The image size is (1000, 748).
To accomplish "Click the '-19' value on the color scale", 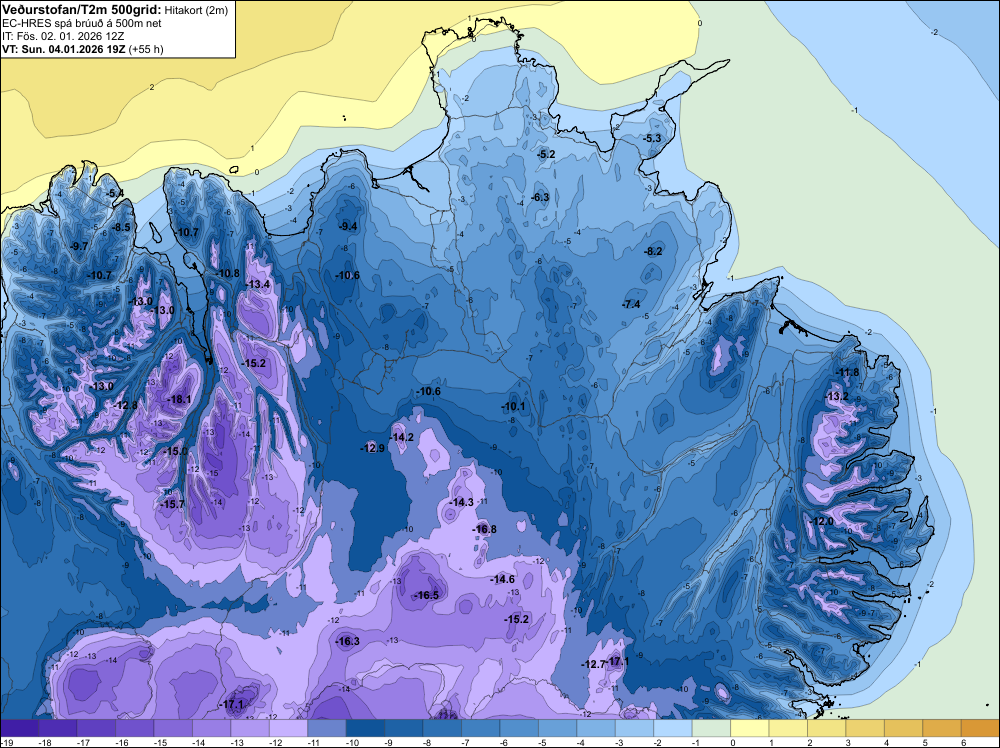I will 6,743.
